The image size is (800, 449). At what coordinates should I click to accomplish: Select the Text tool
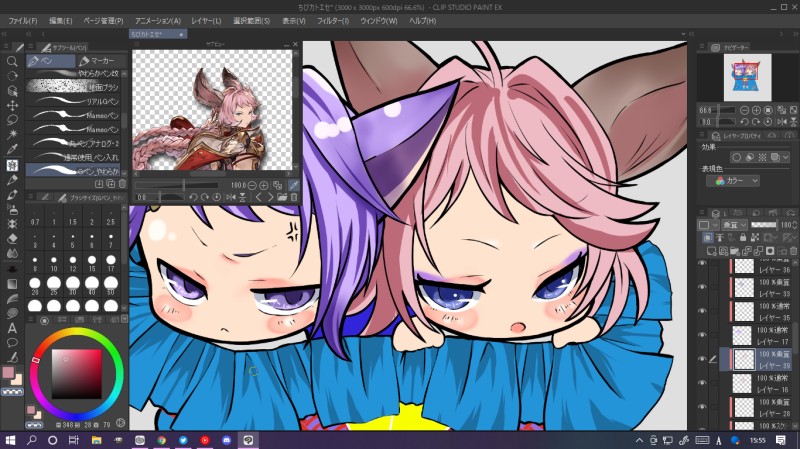(x=12, y=328)
